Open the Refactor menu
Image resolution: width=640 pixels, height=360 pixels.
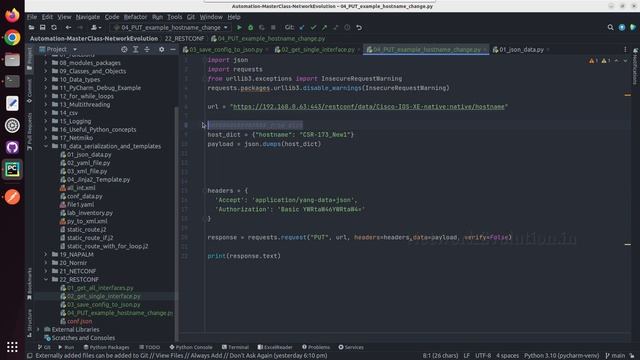(135, 17)
